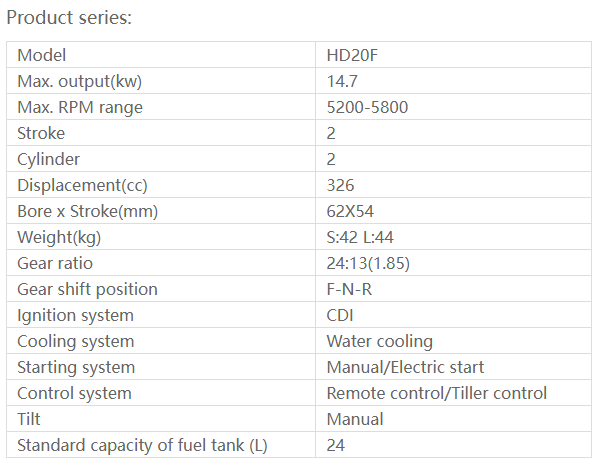Click the 14.7 output value

tap(342, 81)
